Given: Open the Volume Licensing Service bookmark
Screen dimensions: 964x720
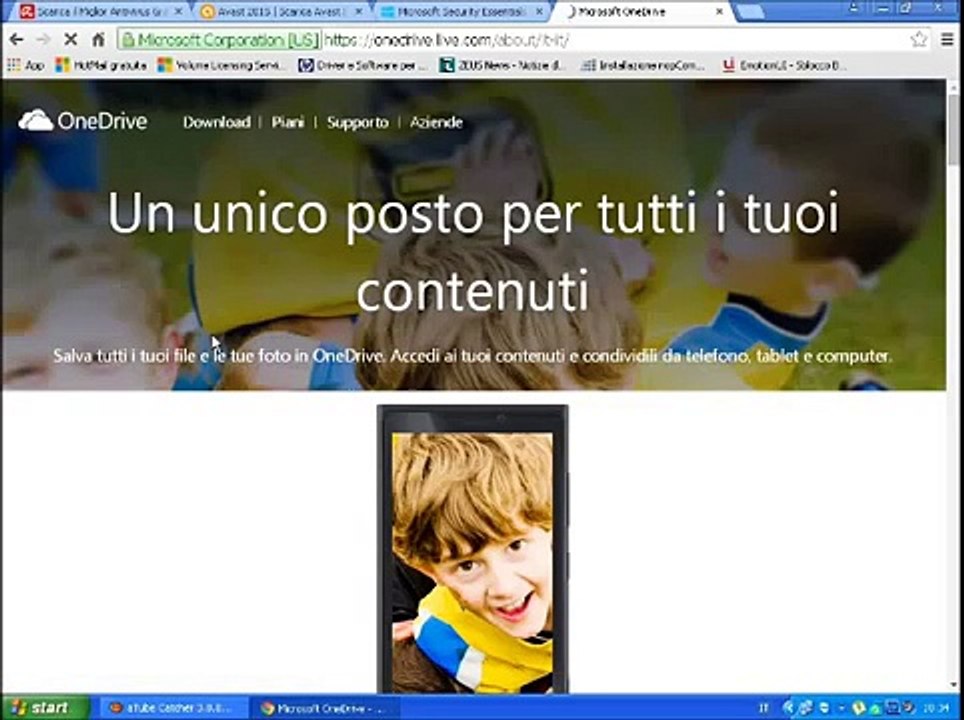Looking at the screenshot, I should tap(222, 65).
